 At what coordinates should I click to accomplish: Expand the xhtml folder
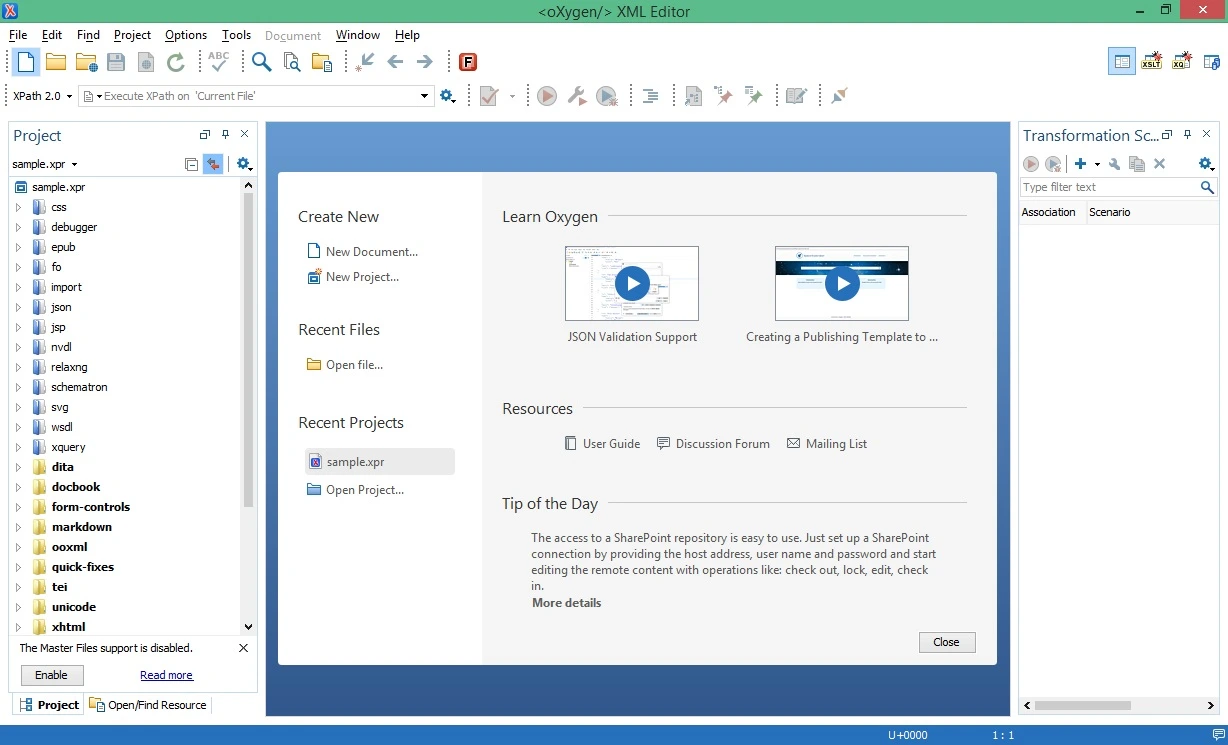click(18, 627)
